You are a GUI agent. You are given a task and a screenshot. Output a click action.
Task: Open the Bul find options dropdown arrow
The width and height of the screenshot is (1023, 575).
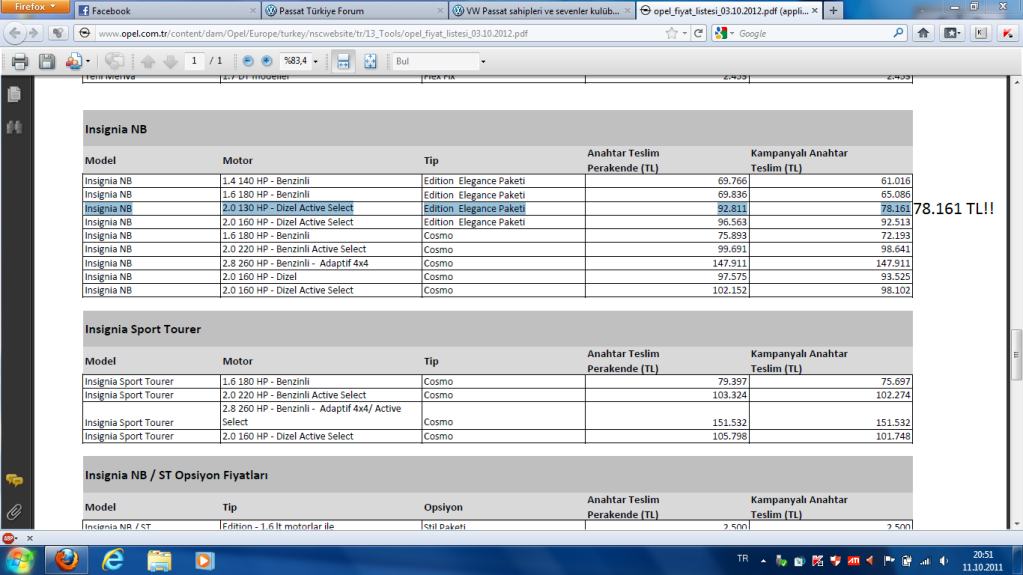pyautogui.click(x=483, y=61)
